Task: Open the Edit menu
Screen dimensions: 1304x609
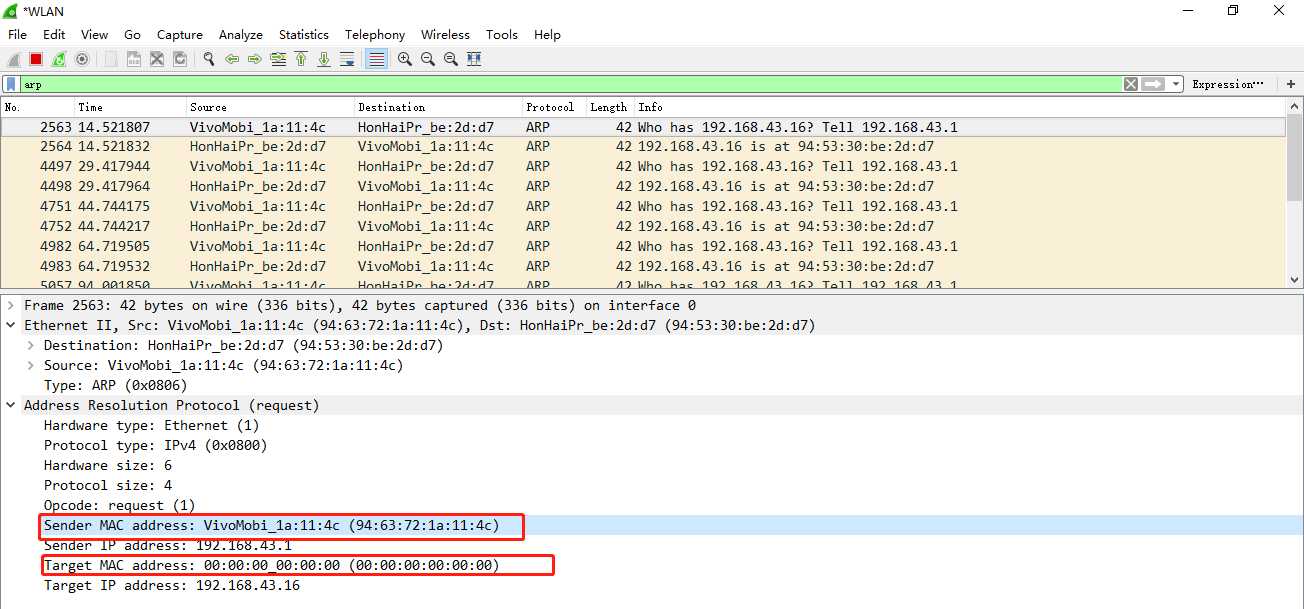Action: pyautogui.click(x=54, y=34)
